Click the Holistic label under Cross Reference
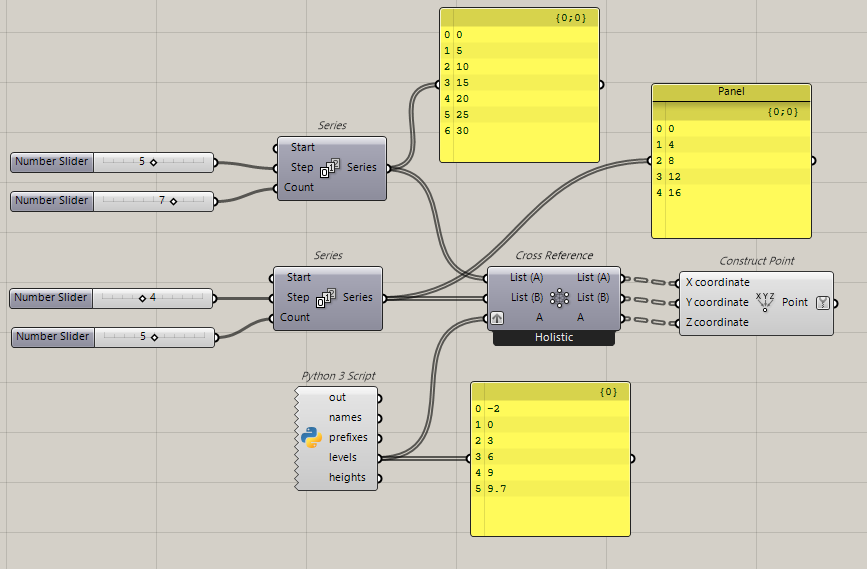This screenshot has width=867, height=569. click(x=554, y=337)
